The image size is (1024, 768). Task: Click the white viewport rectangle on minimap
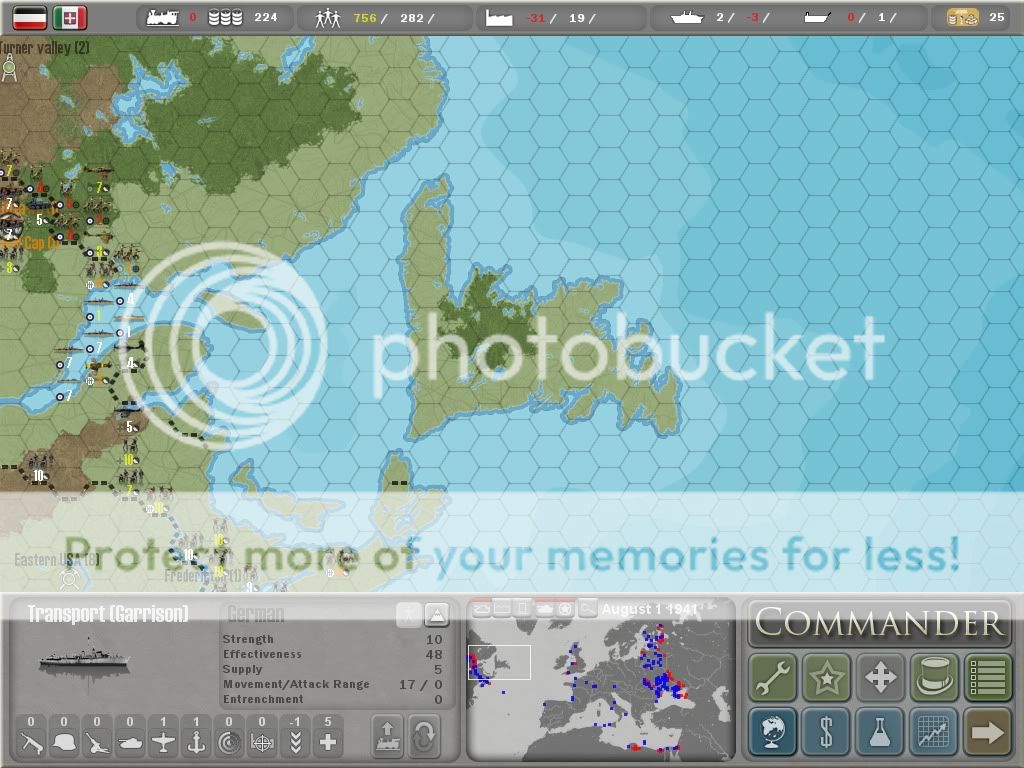(499, 662)
